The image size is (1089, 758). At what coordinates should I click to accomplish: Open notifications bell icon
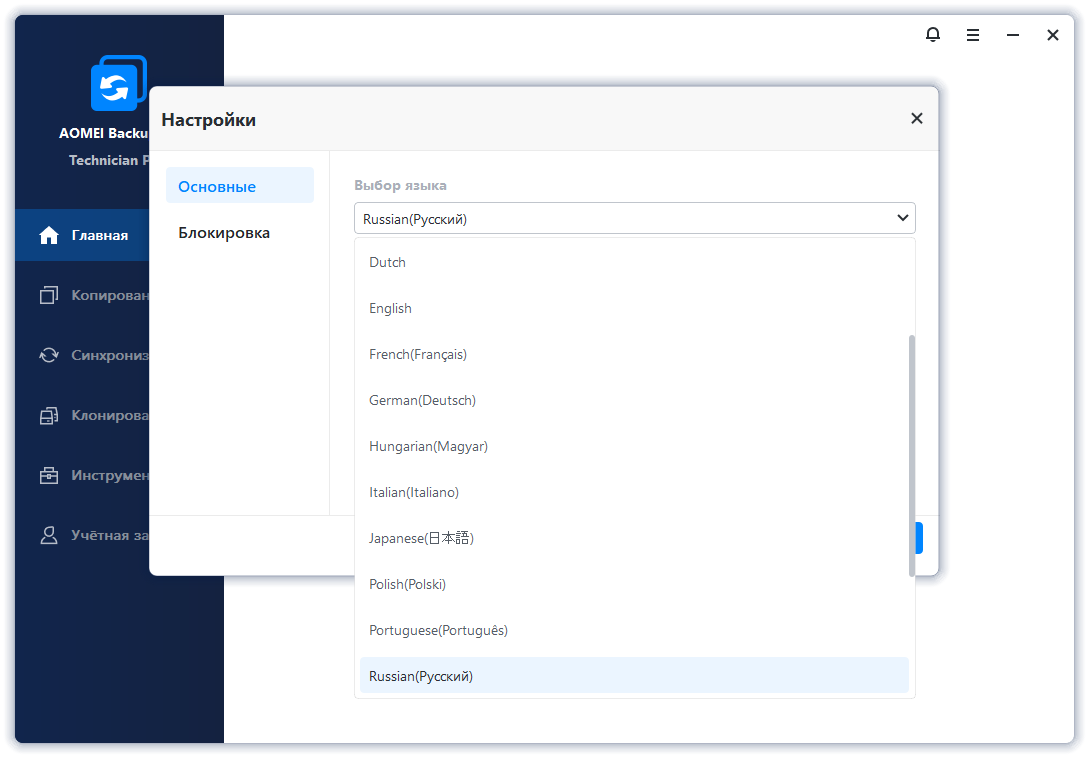pos(933,35)
